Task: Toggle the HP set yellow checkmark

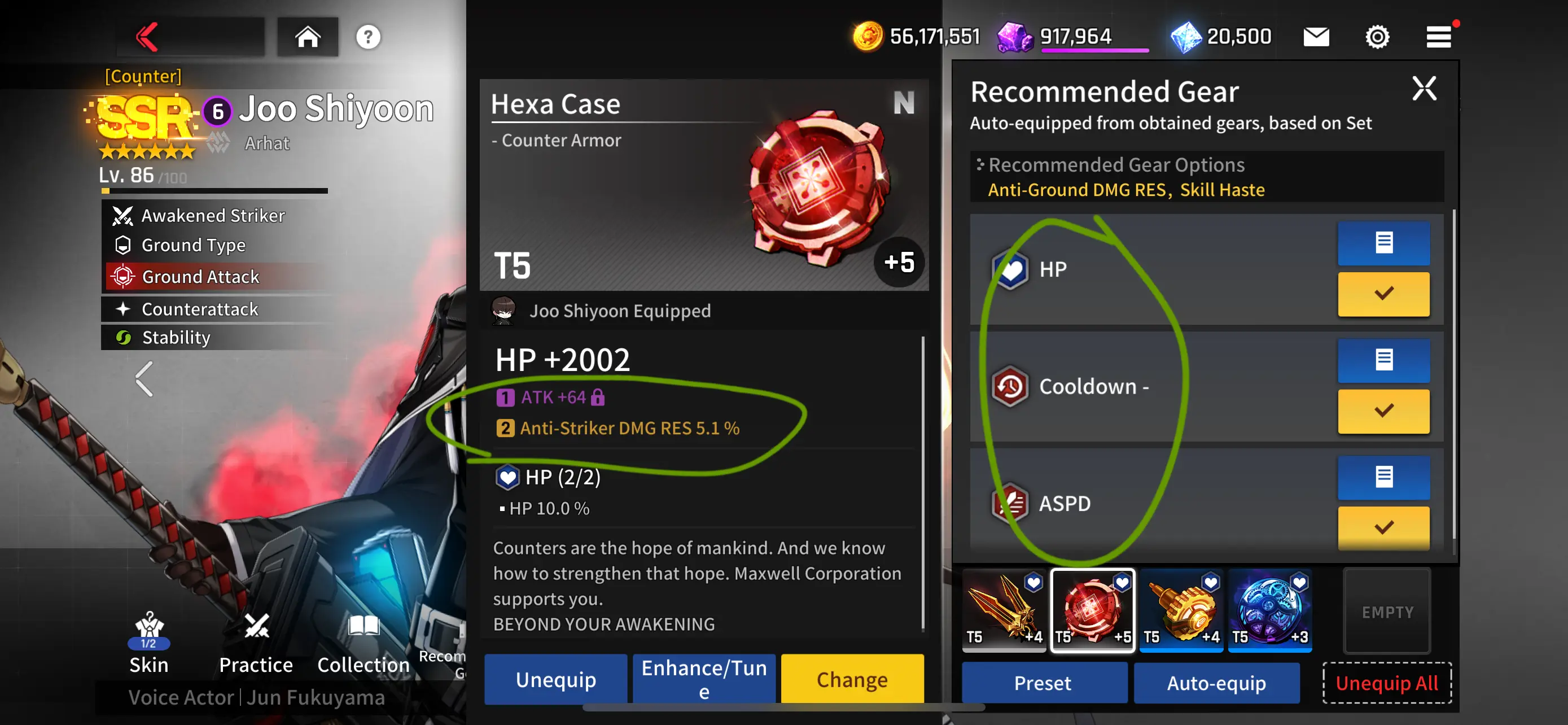Action: coord(1383,294)
